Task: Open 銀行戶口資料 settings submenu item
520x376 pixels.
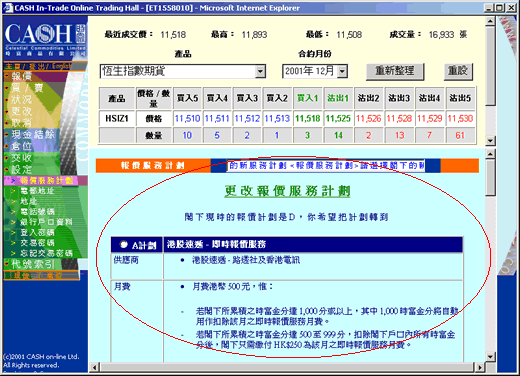Action: 46,222
